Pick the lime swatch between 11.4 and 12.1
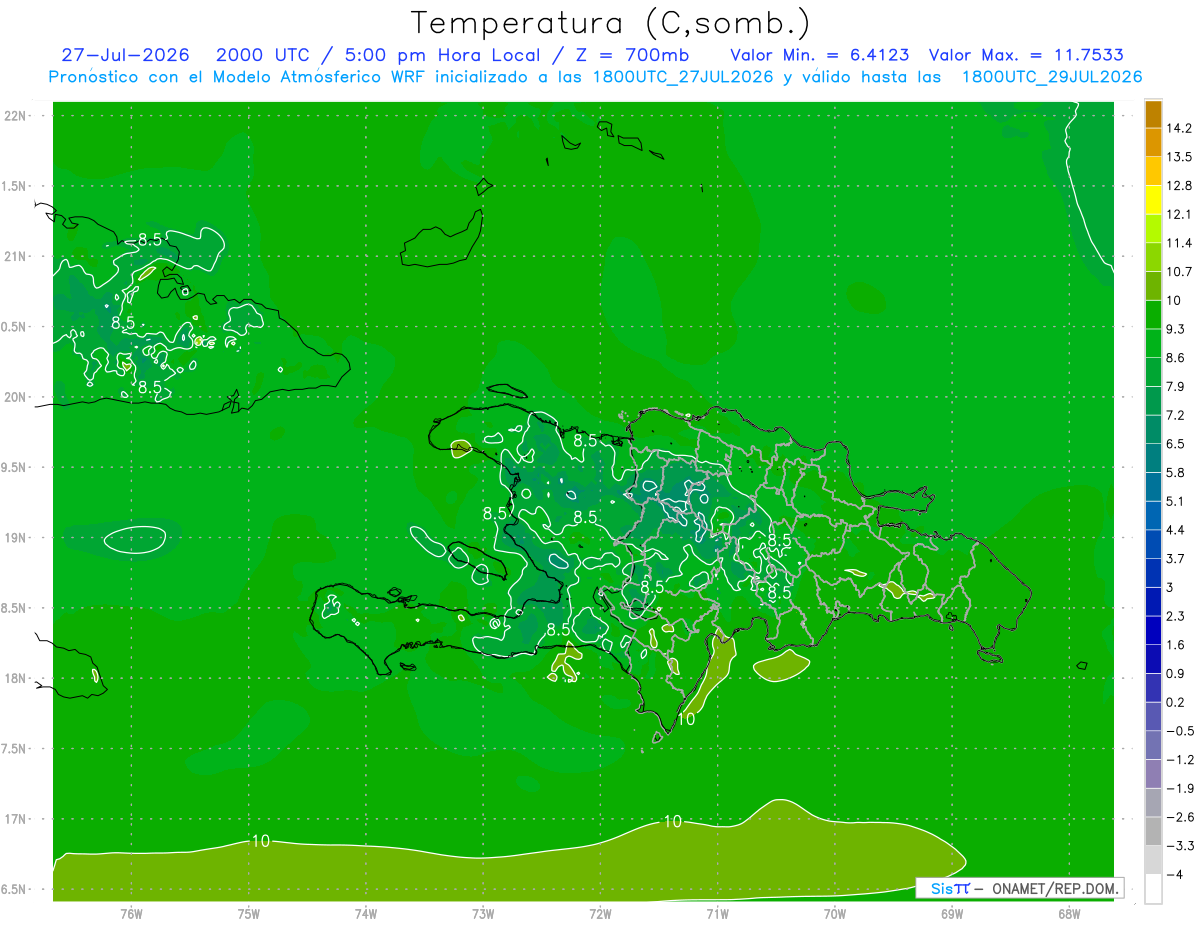The height and width of the screenshot is (927, 1200). click(1153, 228)
